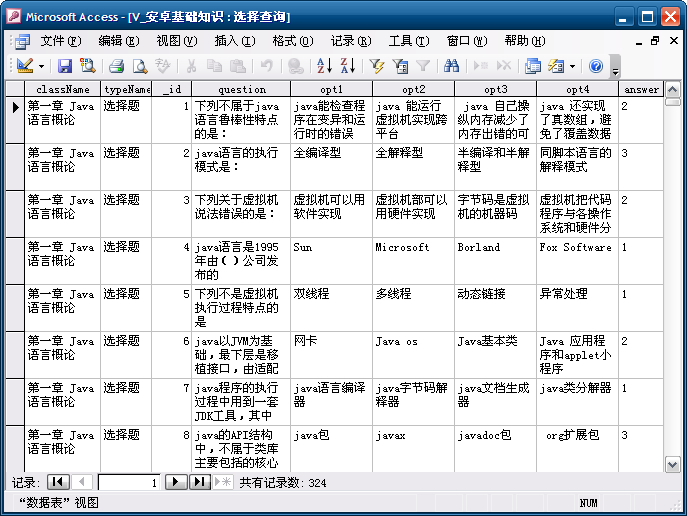Viewport: 687px width, 516px height.
Task: Click the Paste clipboard icon
Action: (x=237, y=66)
